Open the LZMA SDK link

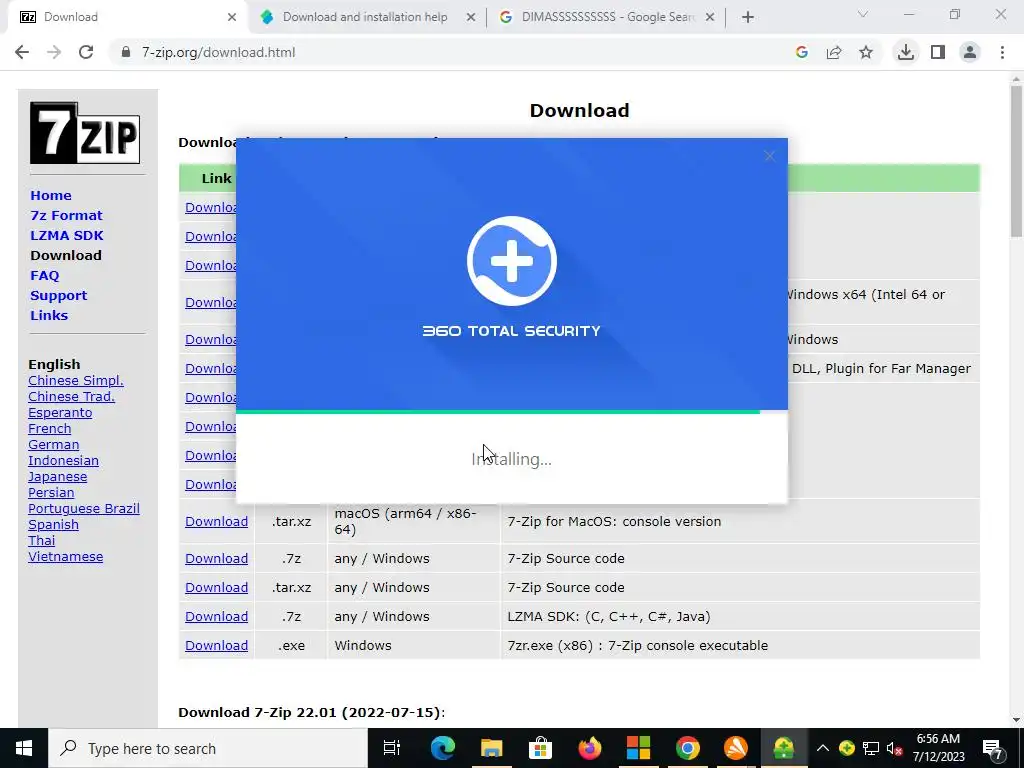[67, 235]
